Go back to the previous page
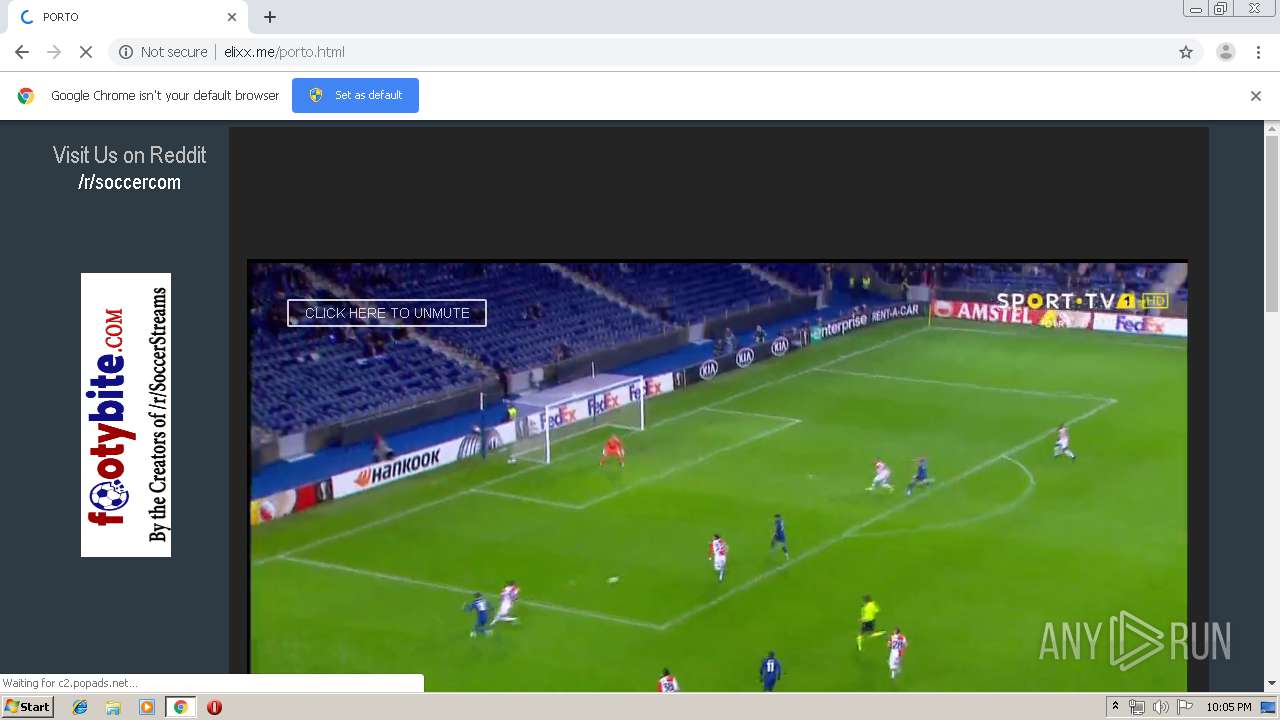Image resolution: width=1280 pixels, height=720 pixels. (x=22, y=52)
